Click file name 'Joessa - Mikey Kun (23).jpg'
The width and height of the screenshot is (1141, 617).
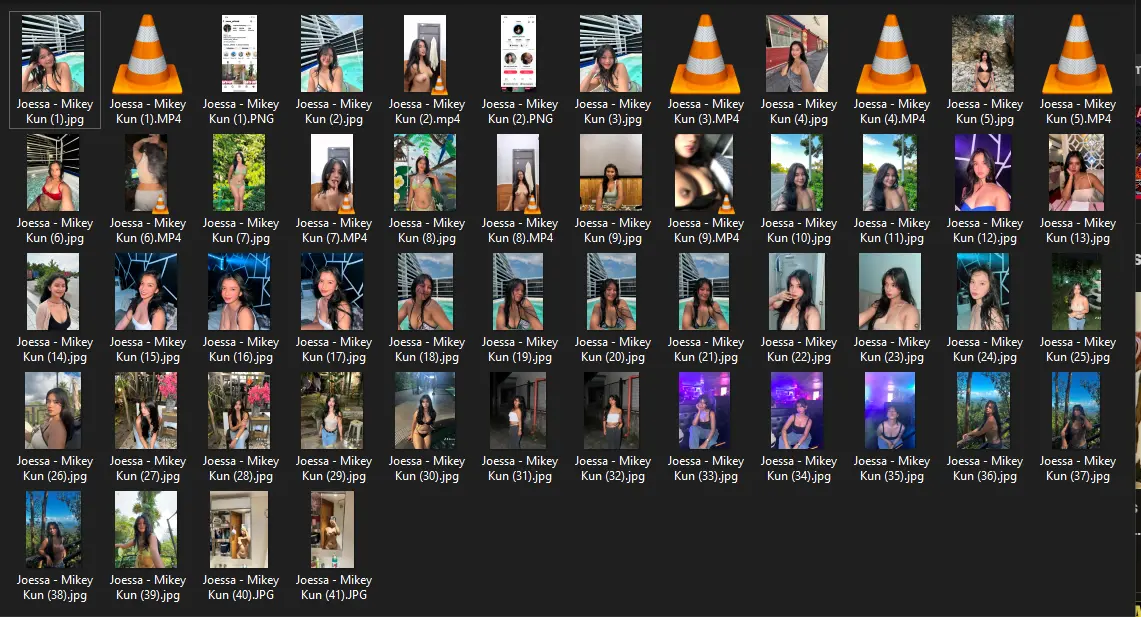click(x=892, y=349)
